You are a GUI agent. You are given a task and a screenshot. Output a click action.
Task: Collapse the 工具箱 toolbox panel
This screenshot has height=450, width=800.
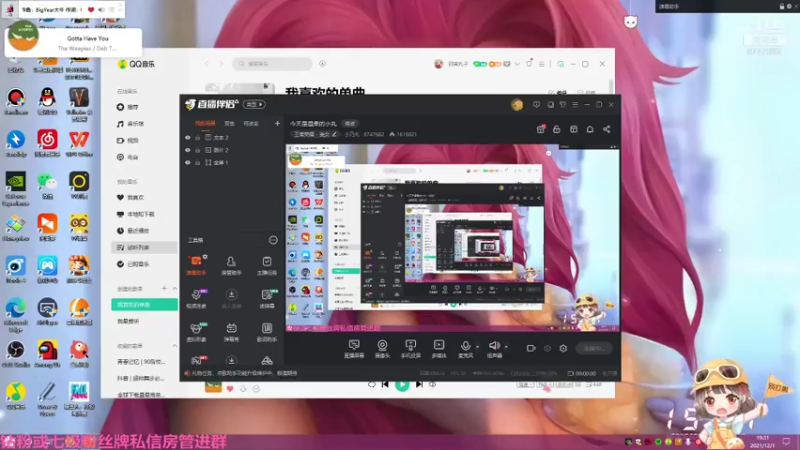[x=273, y=240]
